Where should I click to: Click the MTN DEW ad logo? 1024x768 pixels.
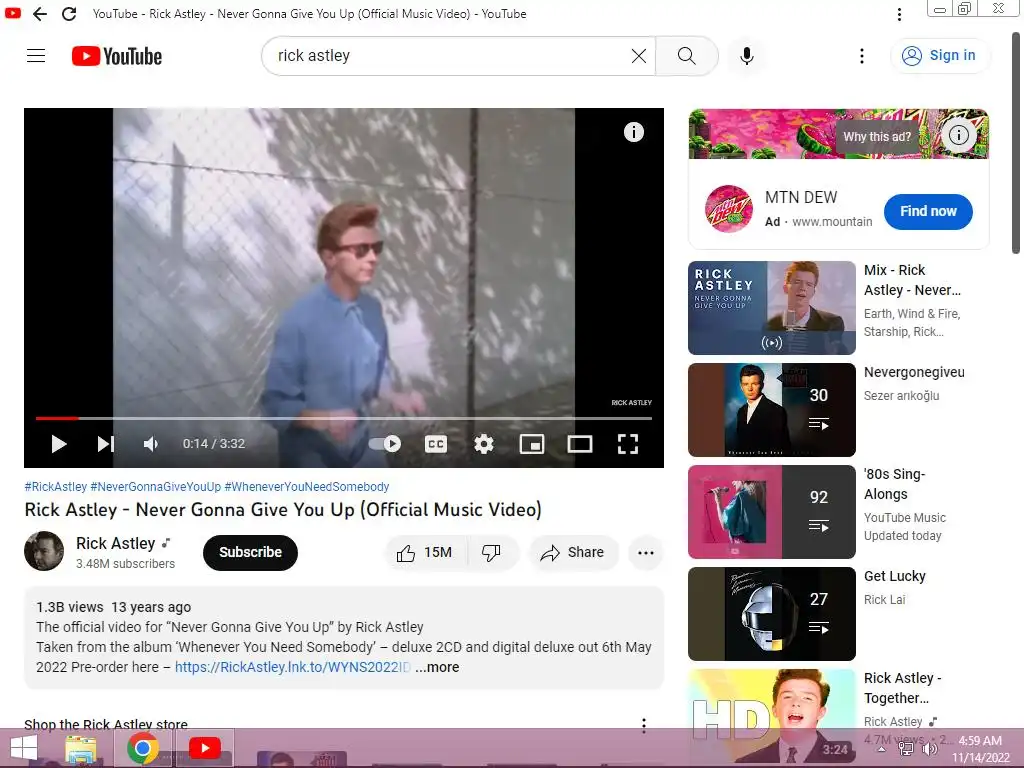point(728,209)
